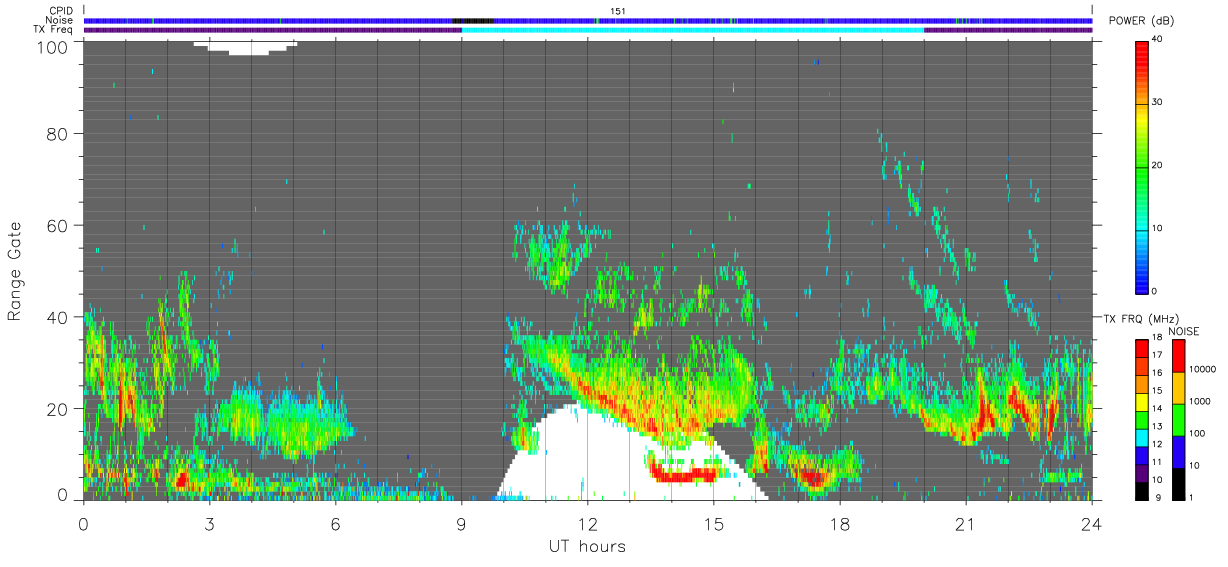Click the Noise row label at top left

[x=59, y=20]
